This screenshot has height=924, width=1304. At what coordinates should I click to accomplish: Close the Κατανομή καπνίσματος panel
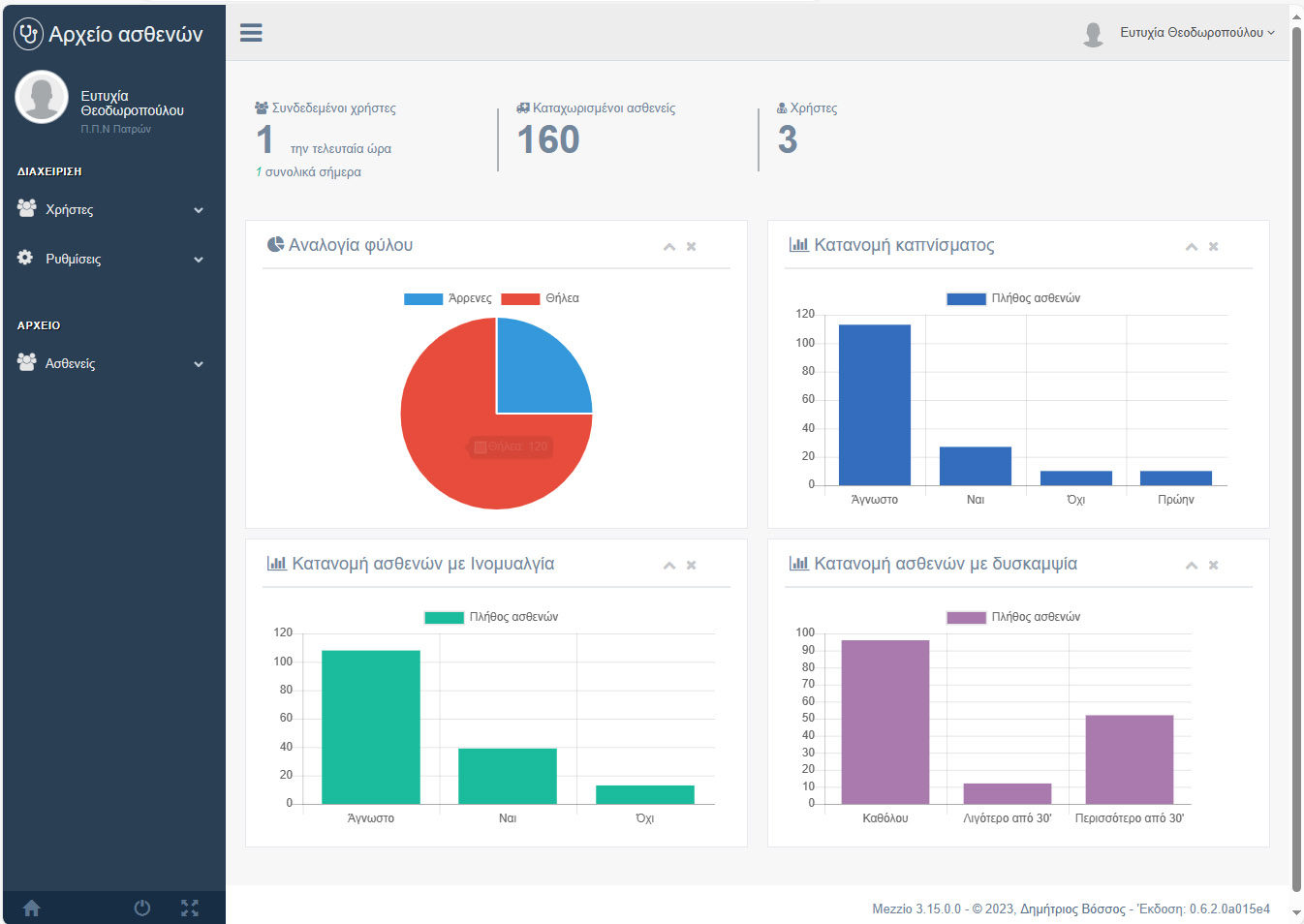click(x=1213, y=247)
